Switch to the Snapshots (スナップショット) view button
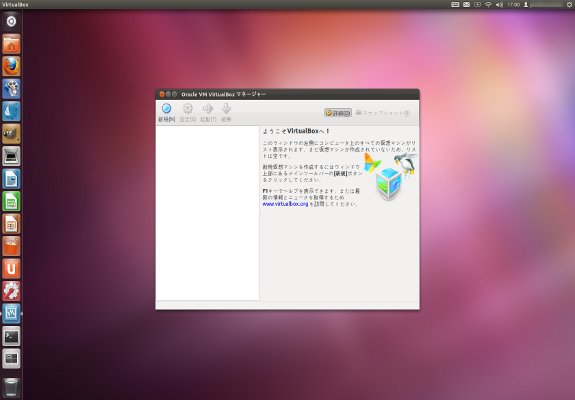The image size is (575, 400). coord(383,113)
